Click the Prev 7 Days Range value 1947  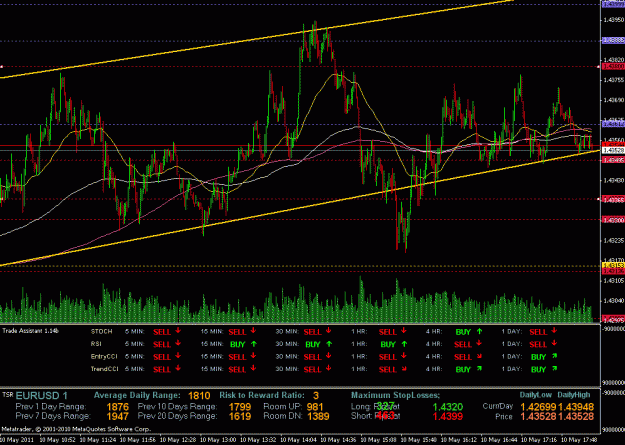click(x=118, y=417)
